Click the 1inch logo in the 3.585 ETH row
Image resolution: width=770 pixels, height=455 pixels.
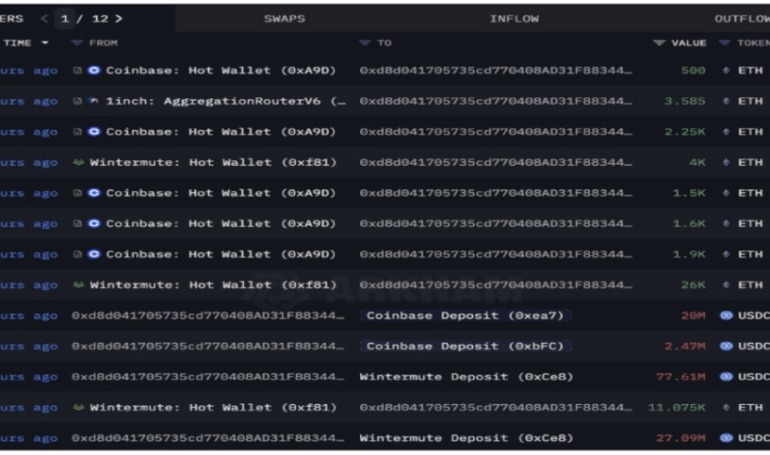pyautogui.click(x=94, y=101)
